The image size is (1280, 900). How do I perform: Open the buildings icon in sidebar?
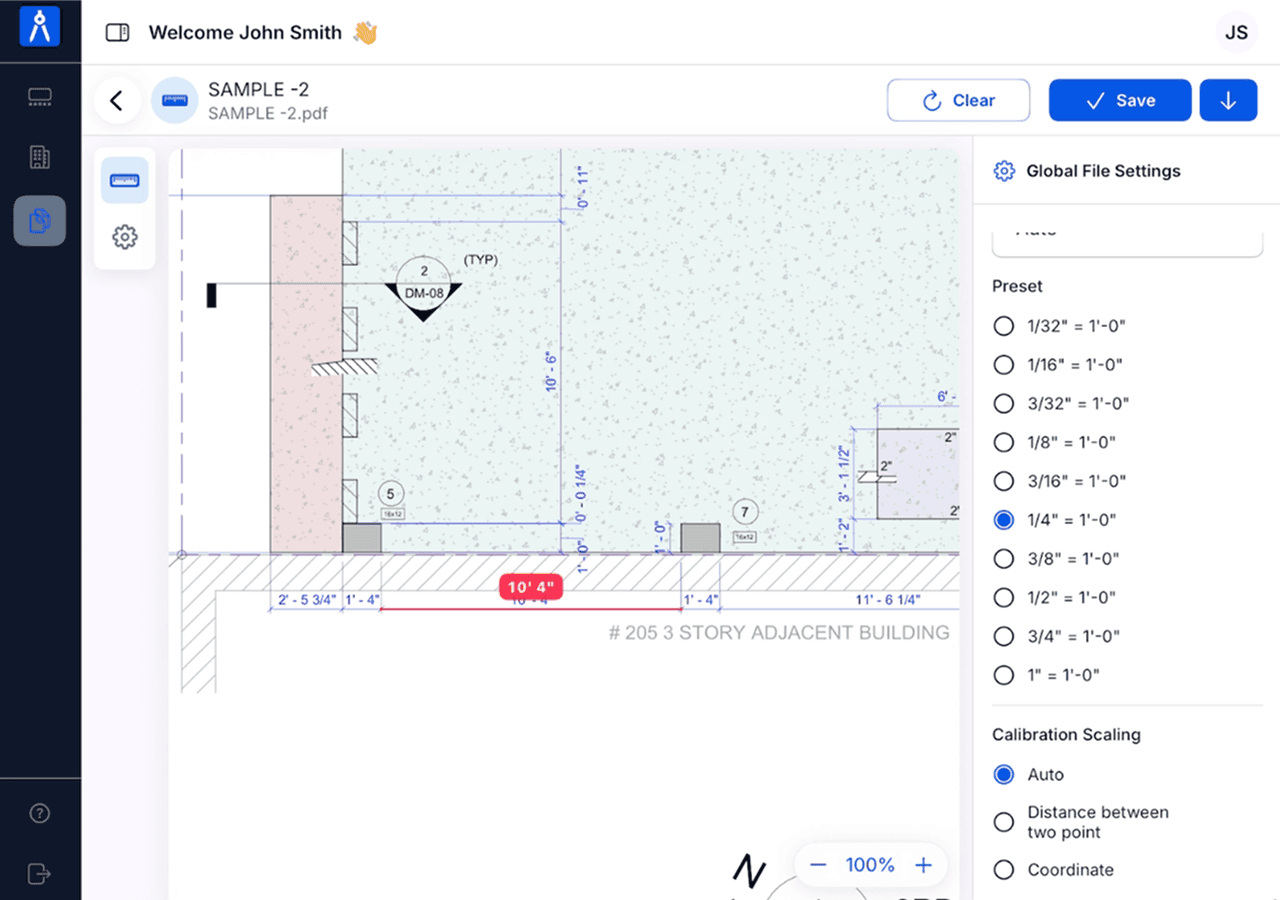(x=40, y=157)
